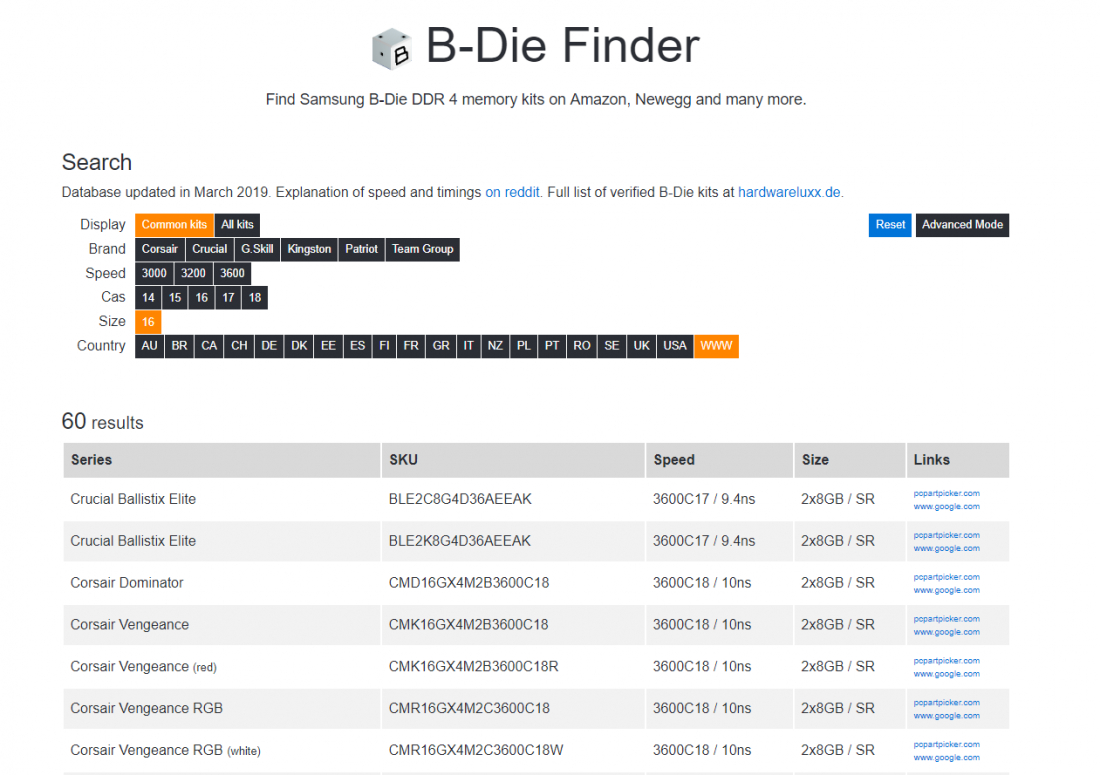Select country RO
The width and height of the screenshot is (1100, 775).
(x=582, y=346)
